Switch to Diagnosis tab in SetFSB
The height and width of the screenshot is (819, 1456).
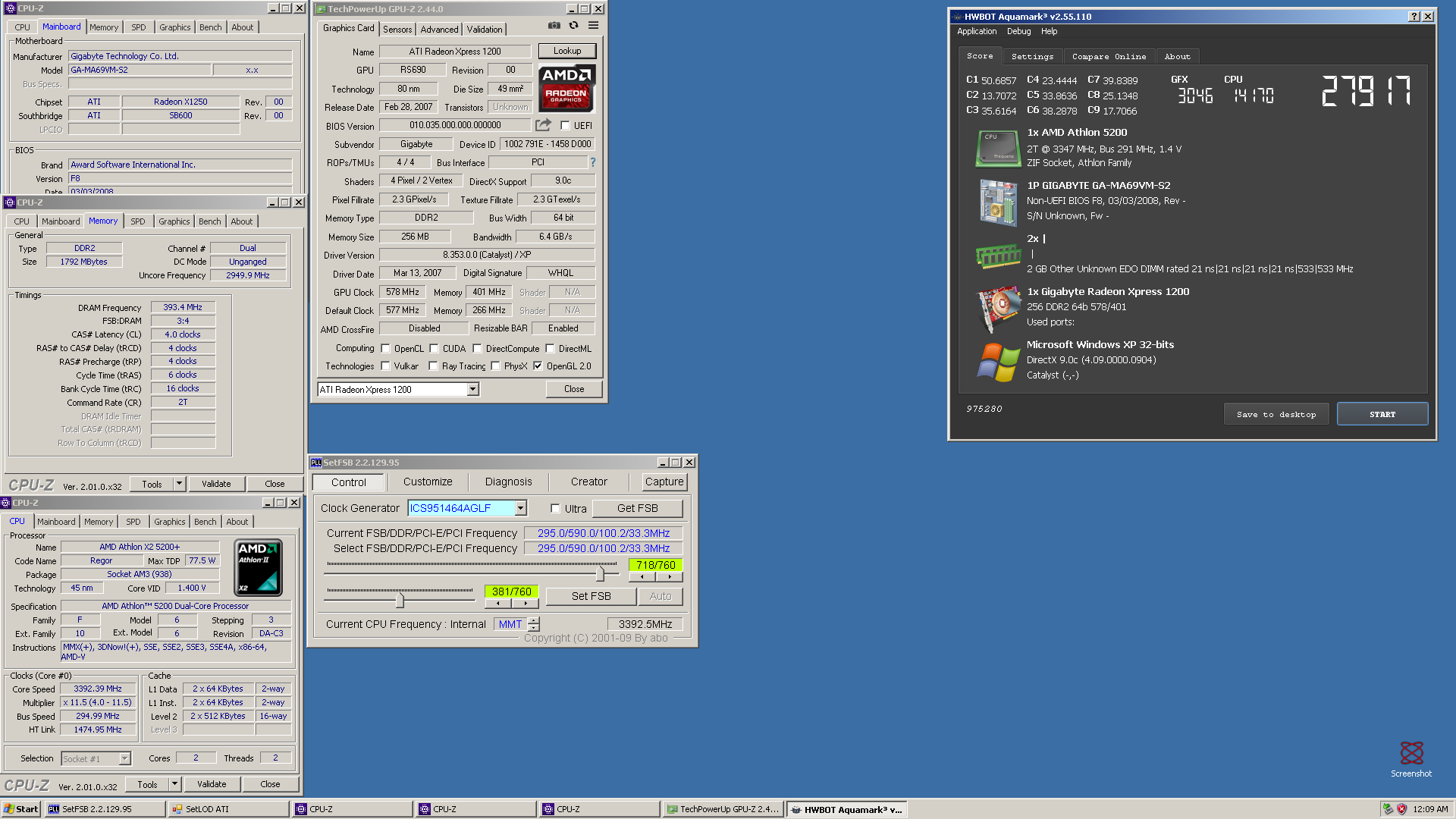coord(508,482)
